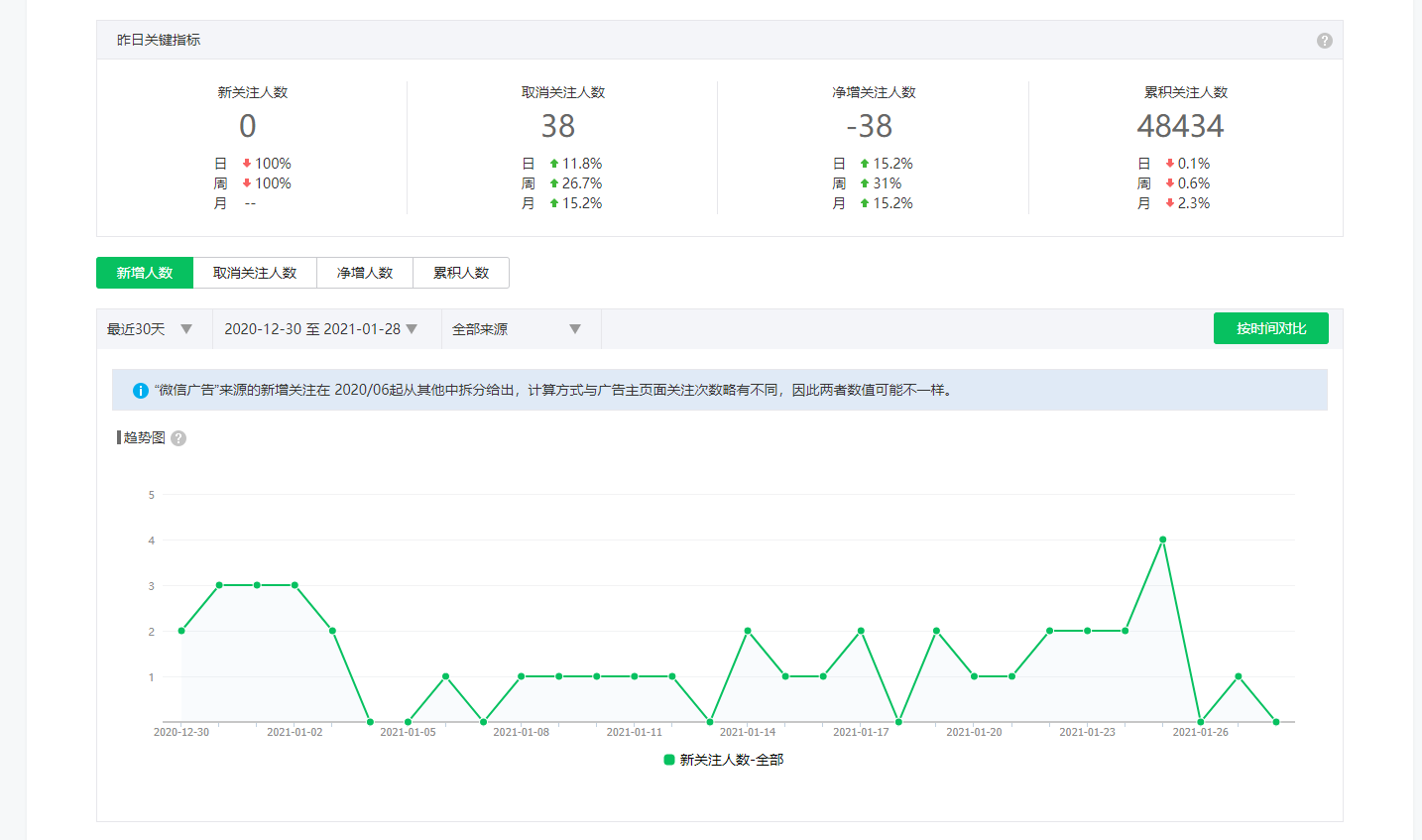Click the help icon beside 趋势图
The image size is (1422, 840).
pyautogui.click(x=178, y=438)
